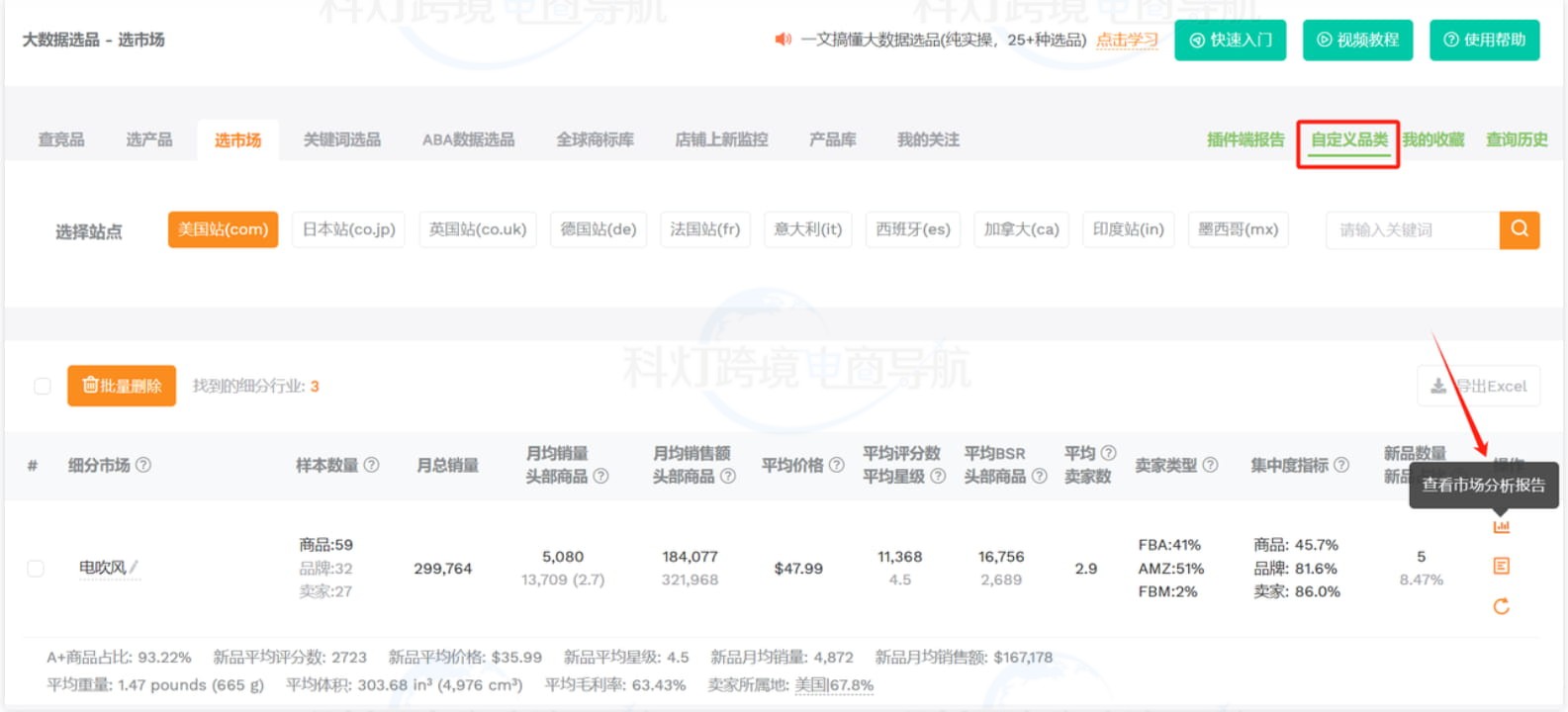Click the 视频教程 button
This screenshot has height=712, width=1568.
1357,41
